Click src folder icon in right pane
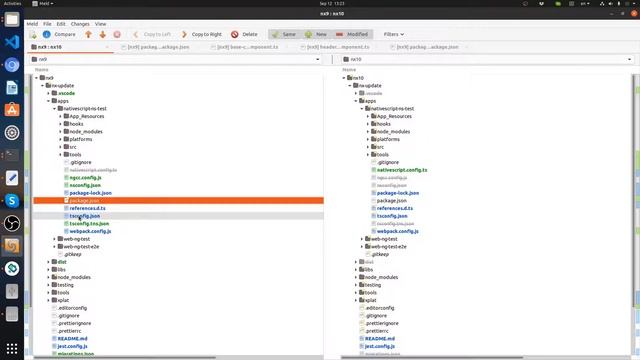This screenshot has height=360, width=640. click(x=373, y=147)
